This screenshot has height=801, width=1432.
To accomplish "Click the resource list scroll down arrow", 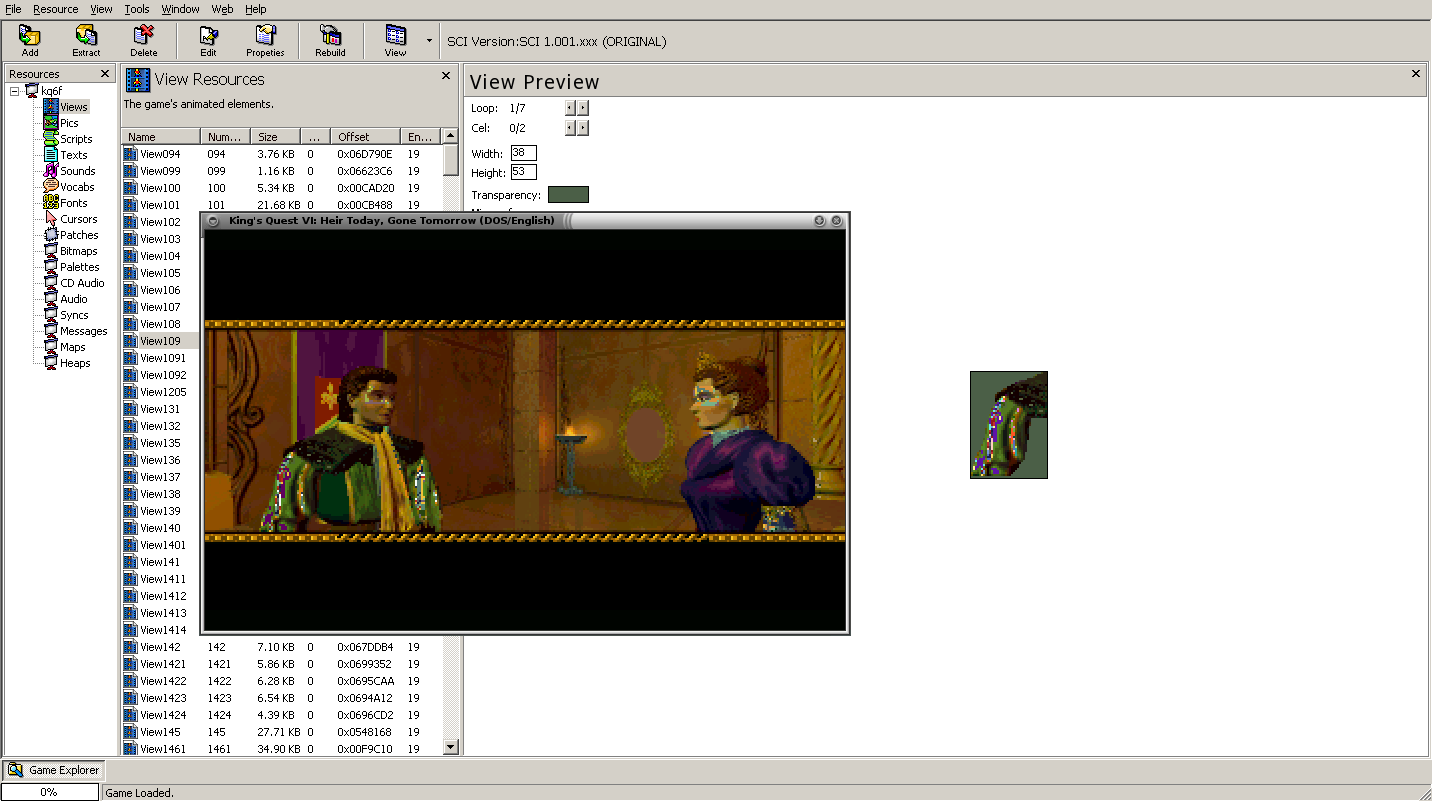I will tap(450, 746).
